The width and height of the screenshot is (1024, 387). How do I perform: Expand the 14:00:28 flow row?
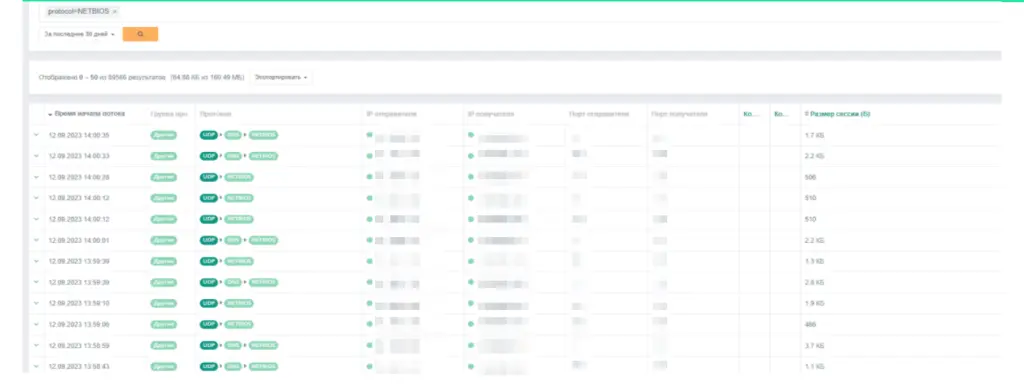[36, 177]
